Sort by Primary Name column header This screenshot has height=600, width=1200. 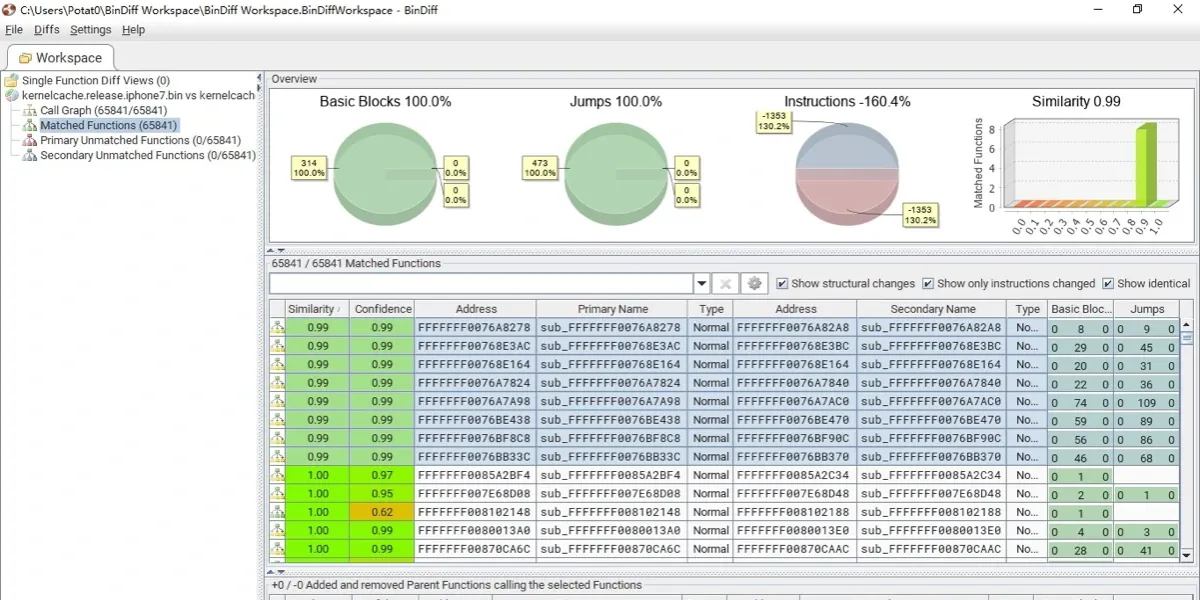[612, 309]
